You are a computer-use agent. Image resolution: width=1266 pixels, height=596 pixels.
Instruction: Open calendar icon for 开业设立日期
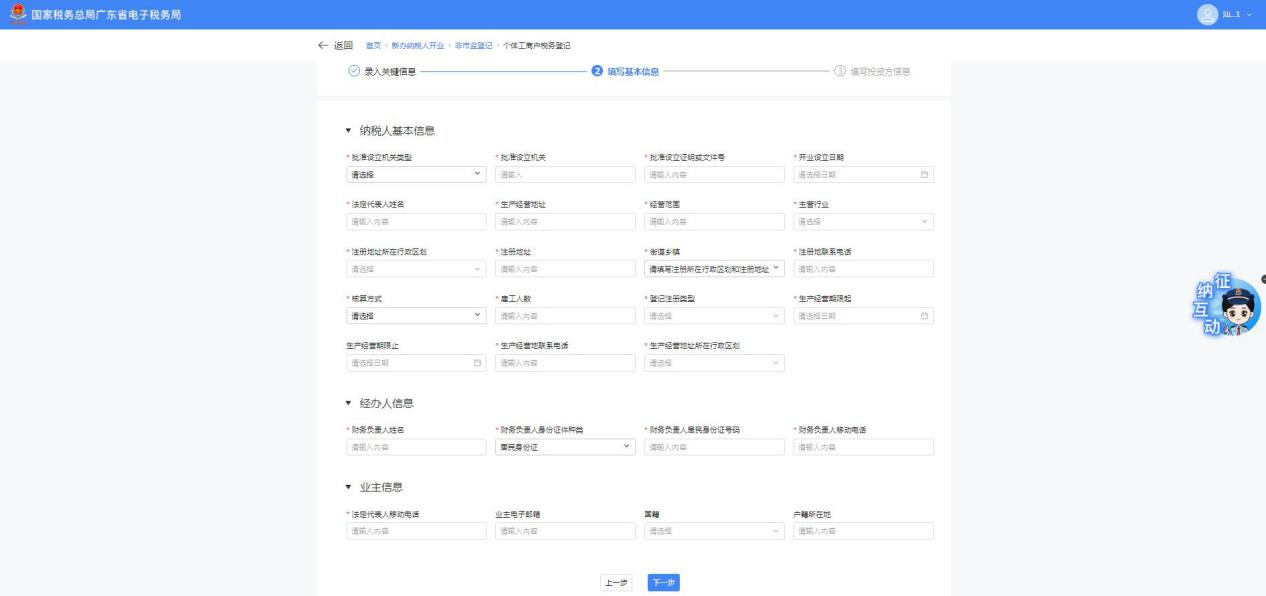point(924,175)
